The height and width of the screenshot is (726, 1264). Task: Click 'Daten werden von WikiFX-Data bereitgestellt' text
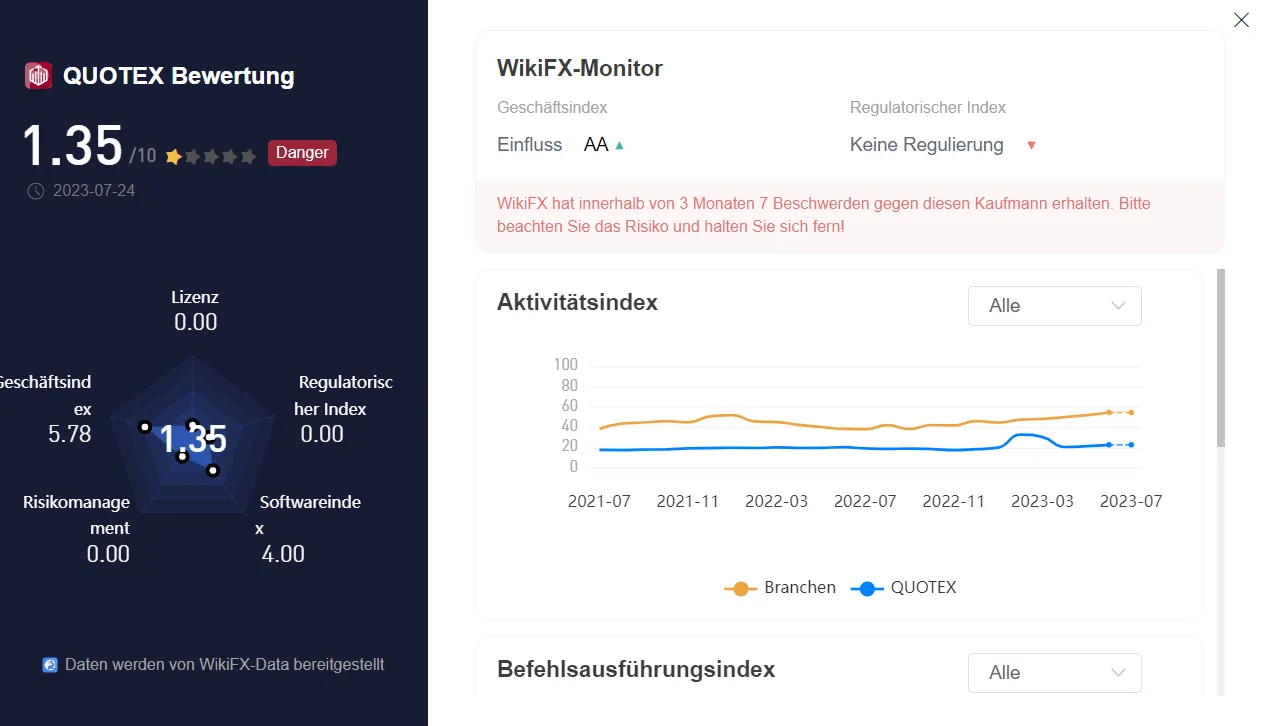224,664
